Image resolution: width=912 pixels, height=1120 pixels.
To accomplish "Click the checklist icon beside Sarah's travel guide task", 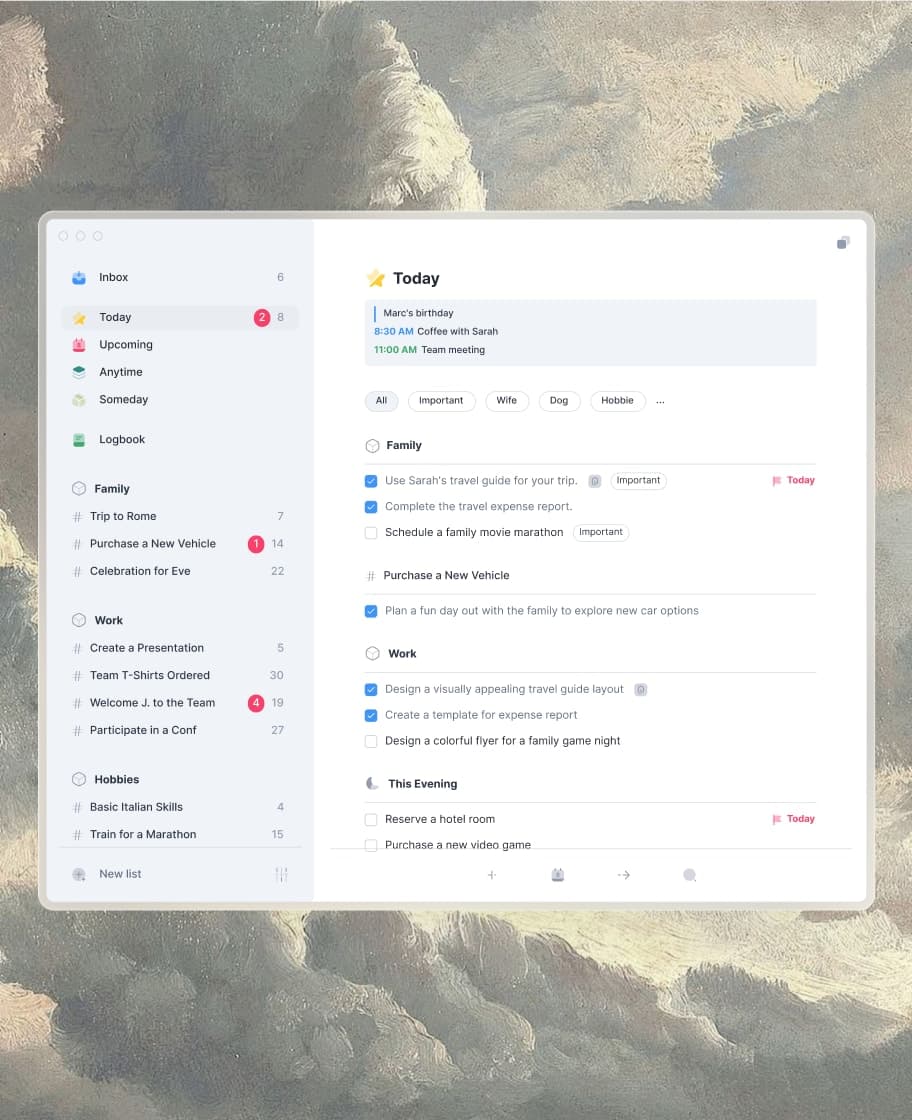I will pyautogui.click(x=595, y=481).
